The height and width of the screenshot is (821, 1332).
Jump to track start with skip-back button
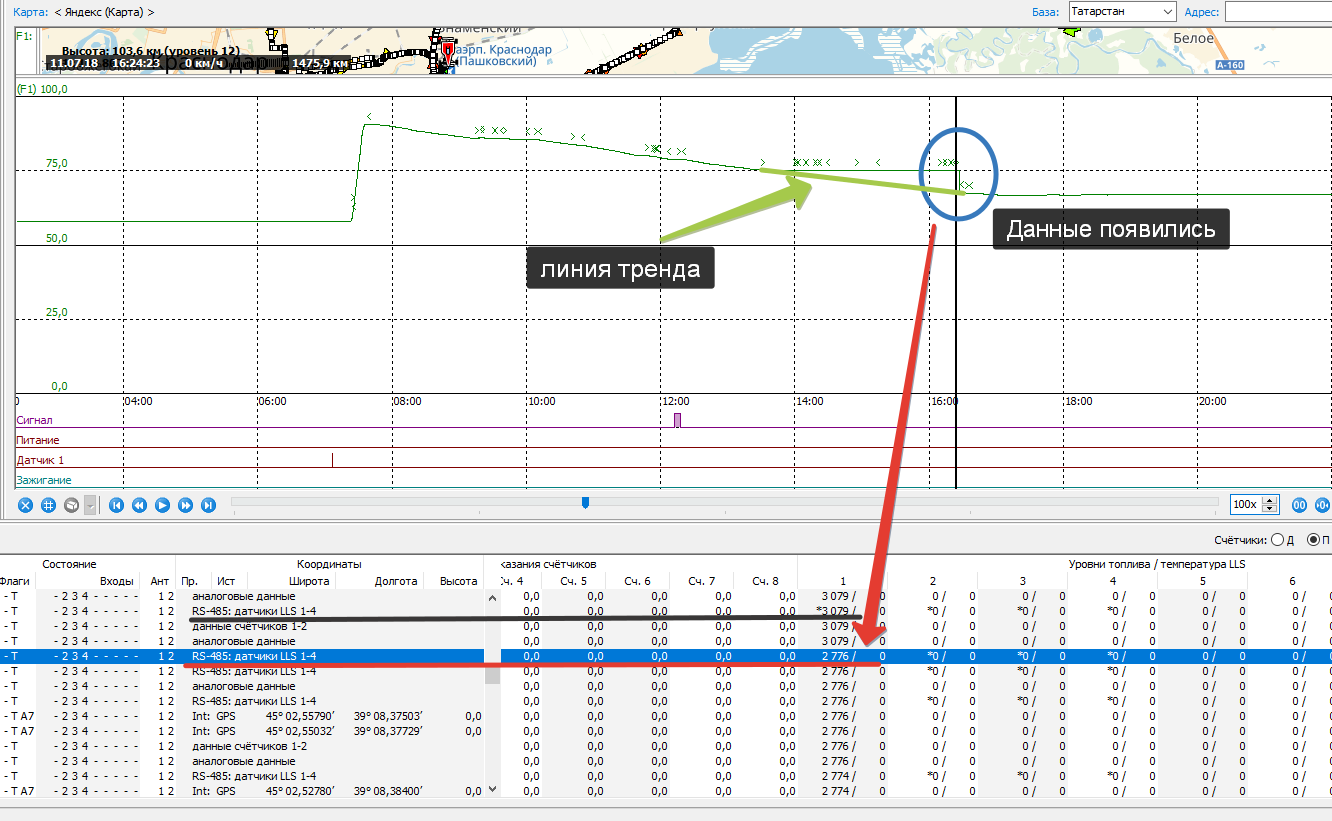117,506
